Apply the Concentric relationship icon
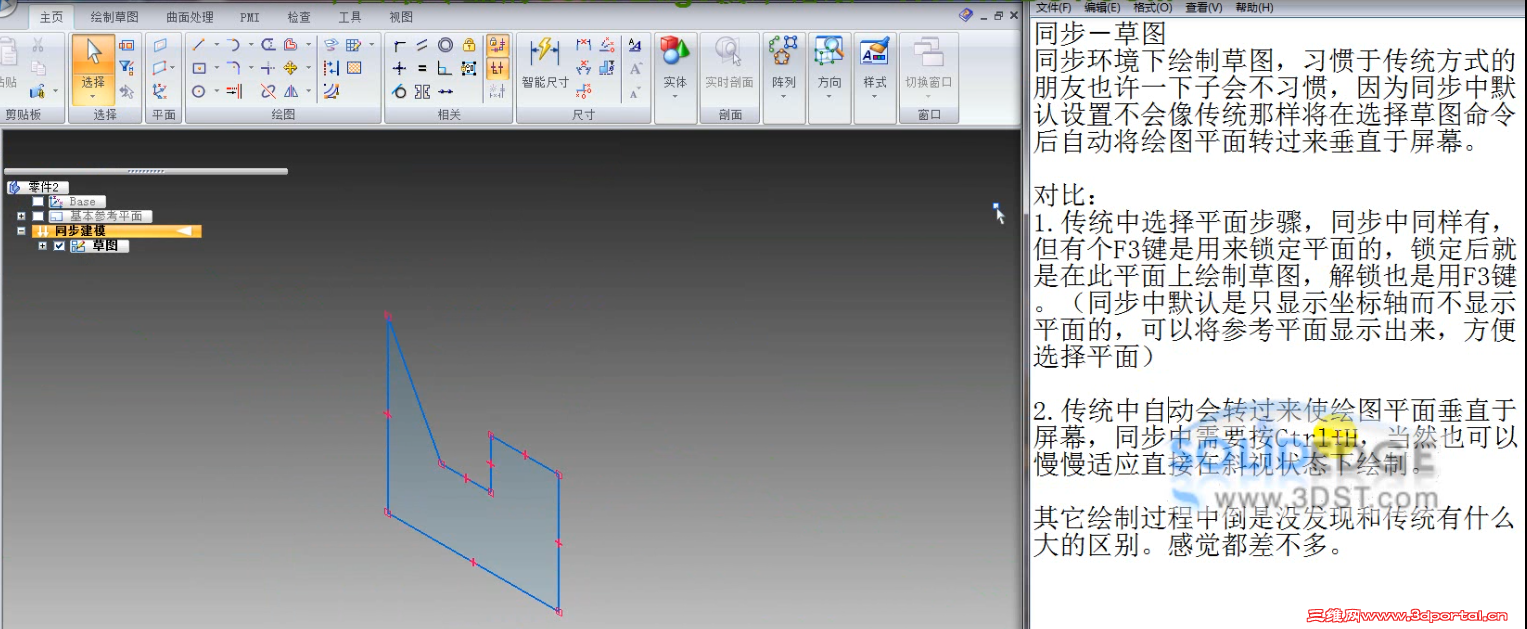 click(445, 45)
